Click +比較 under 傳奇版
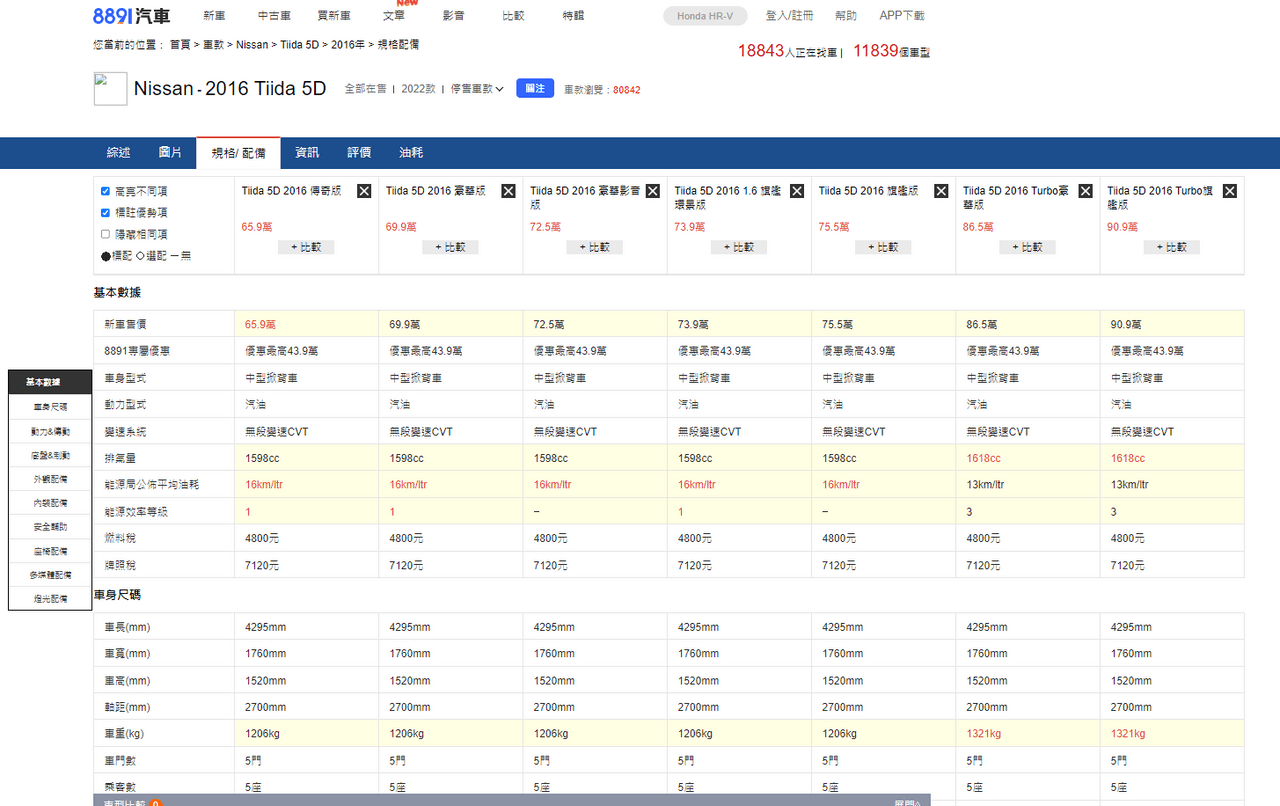Viewport: 1280px width, 806px height. pos(306,247)
